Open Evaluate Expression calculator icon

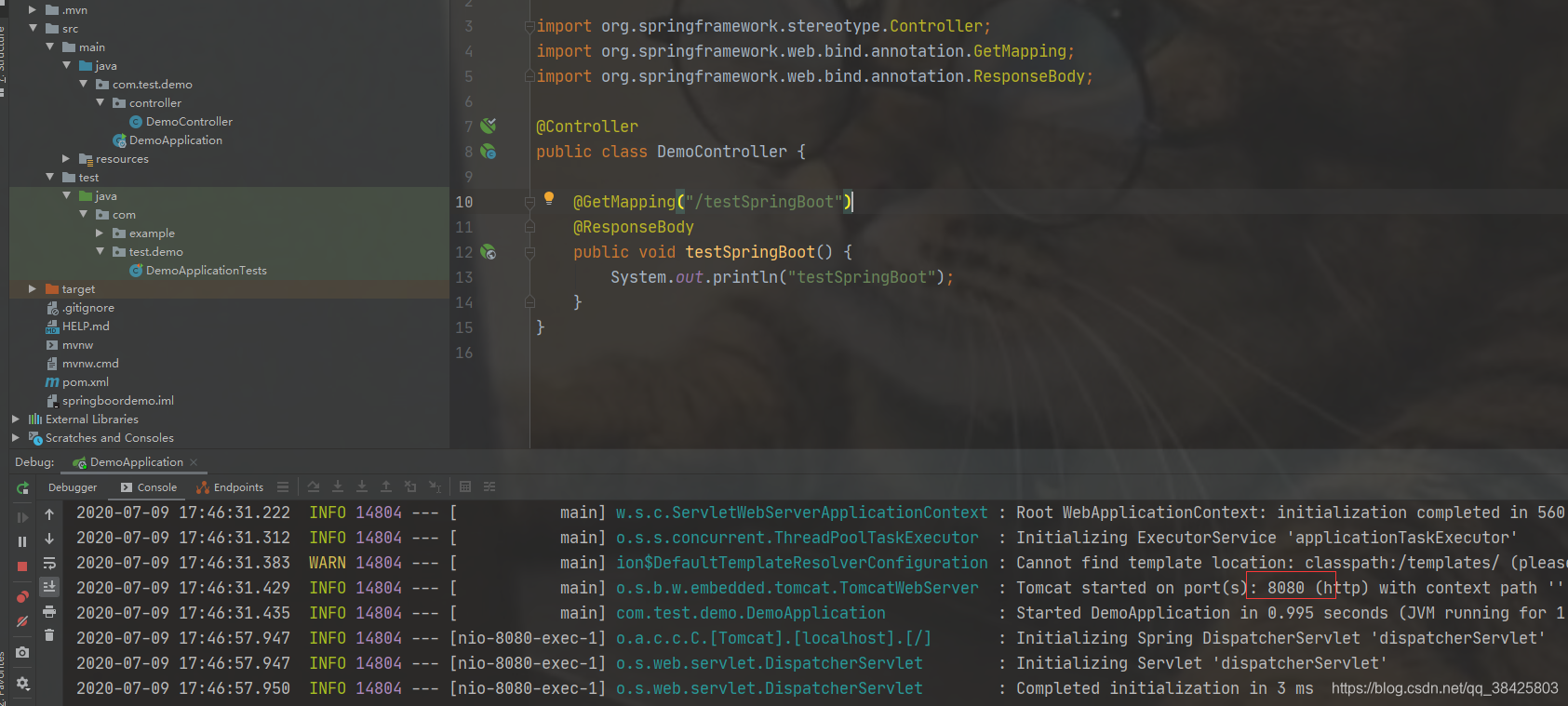(465, 486)
